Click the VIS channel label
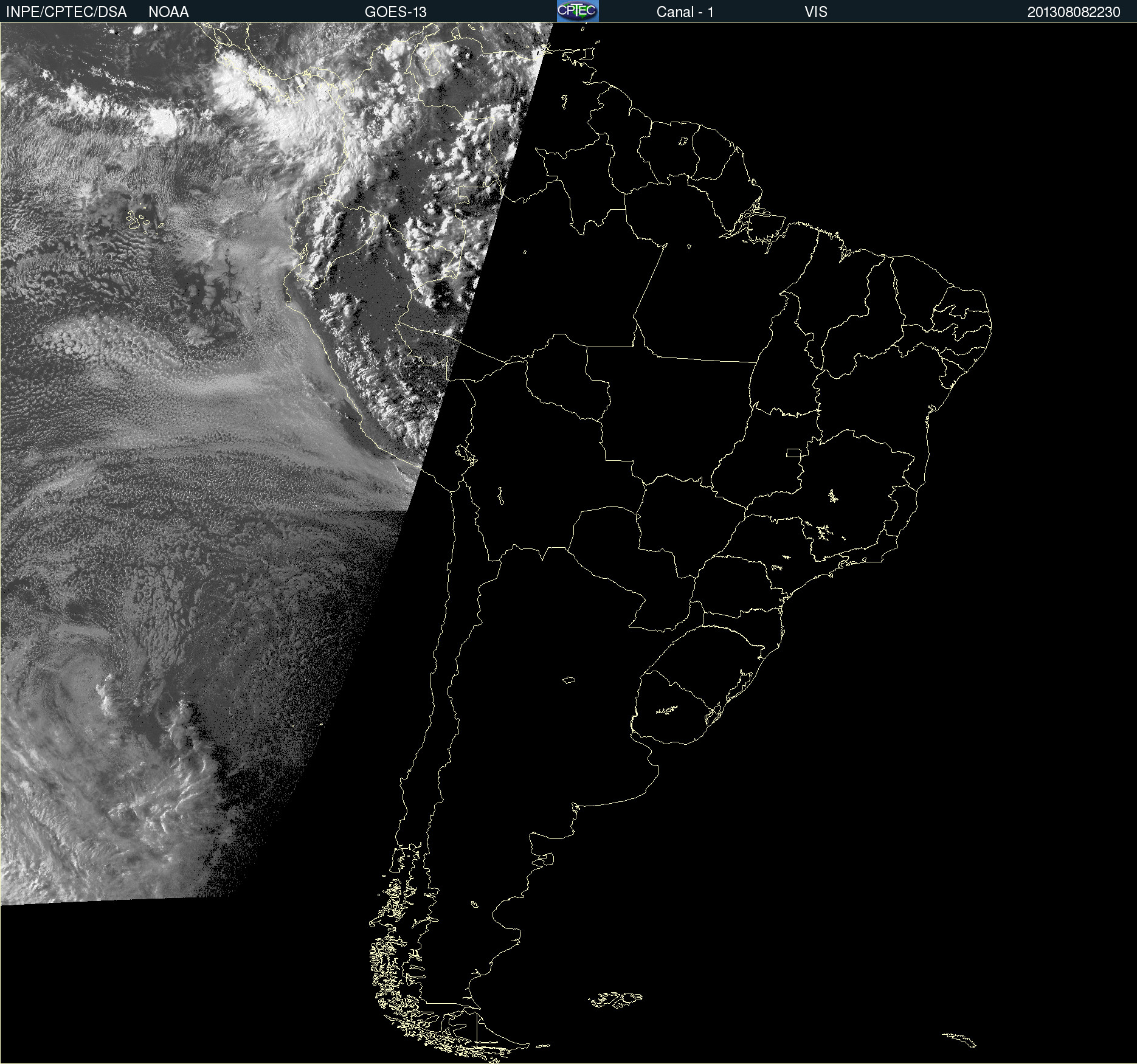This screenshot has width=1137, height=1064. [x=815, y=12]
